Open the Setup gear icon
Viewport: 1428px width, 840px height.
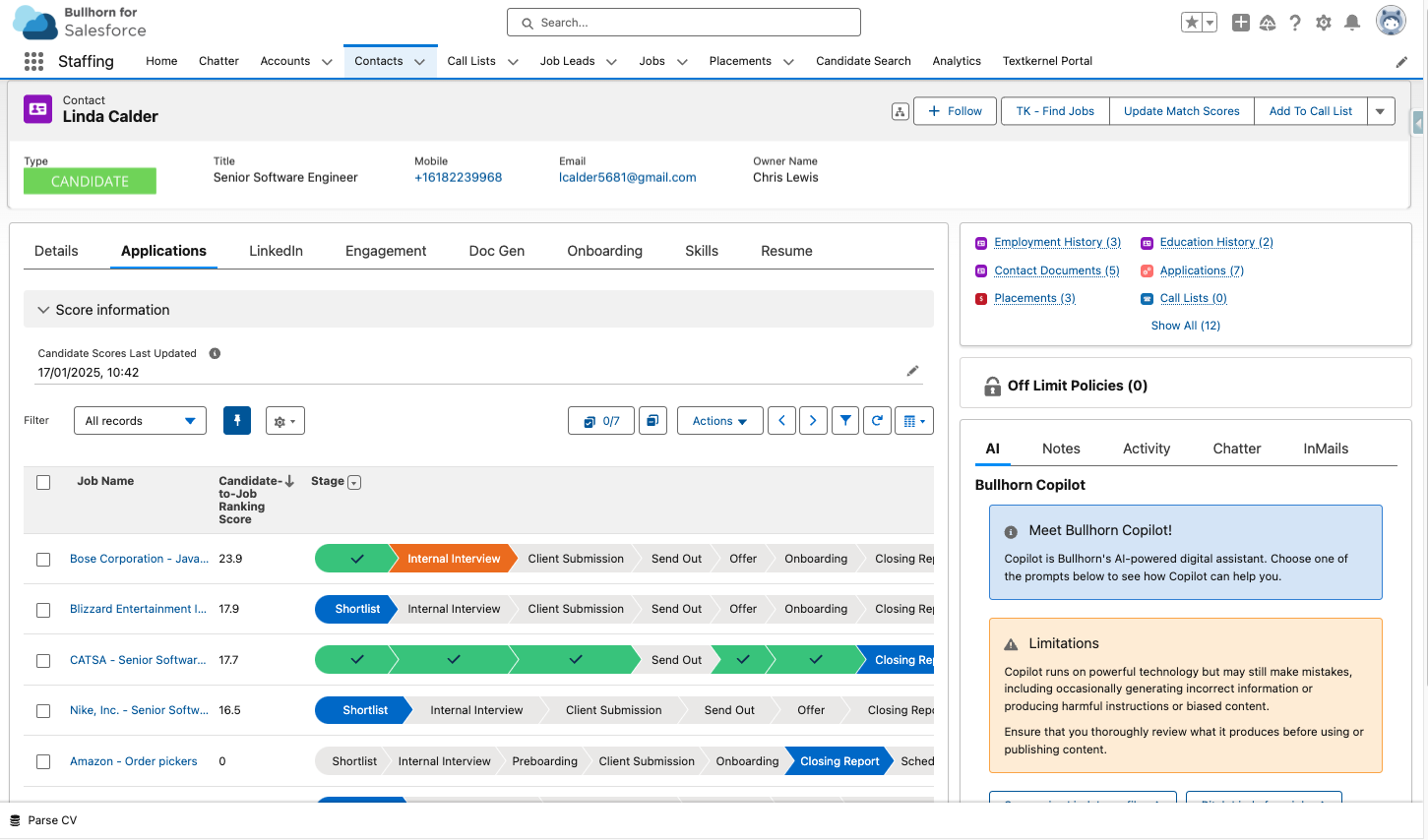click(x=1324, y=23)
